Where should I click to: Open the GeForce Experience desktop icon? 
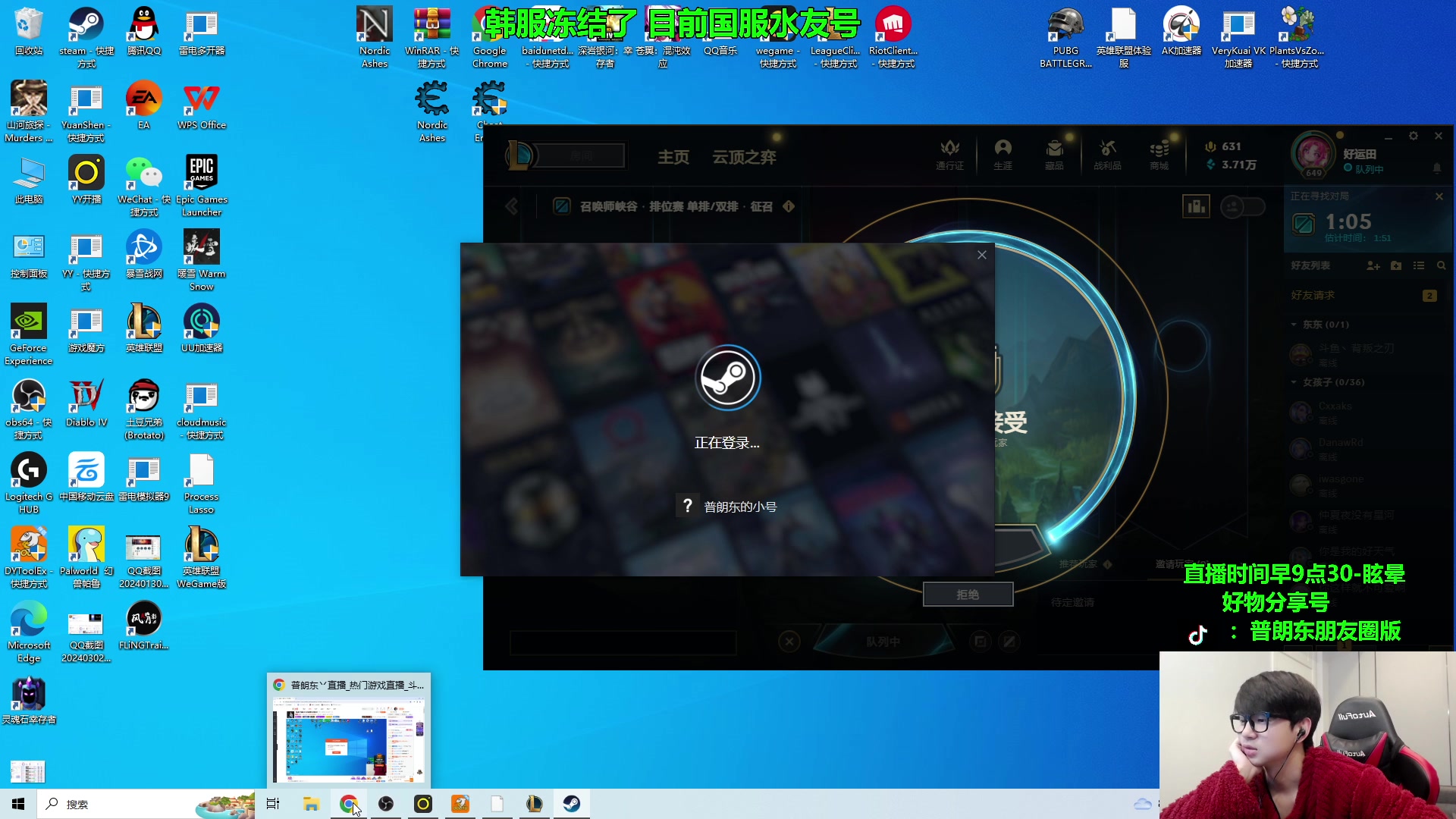[x=29, y=334]
